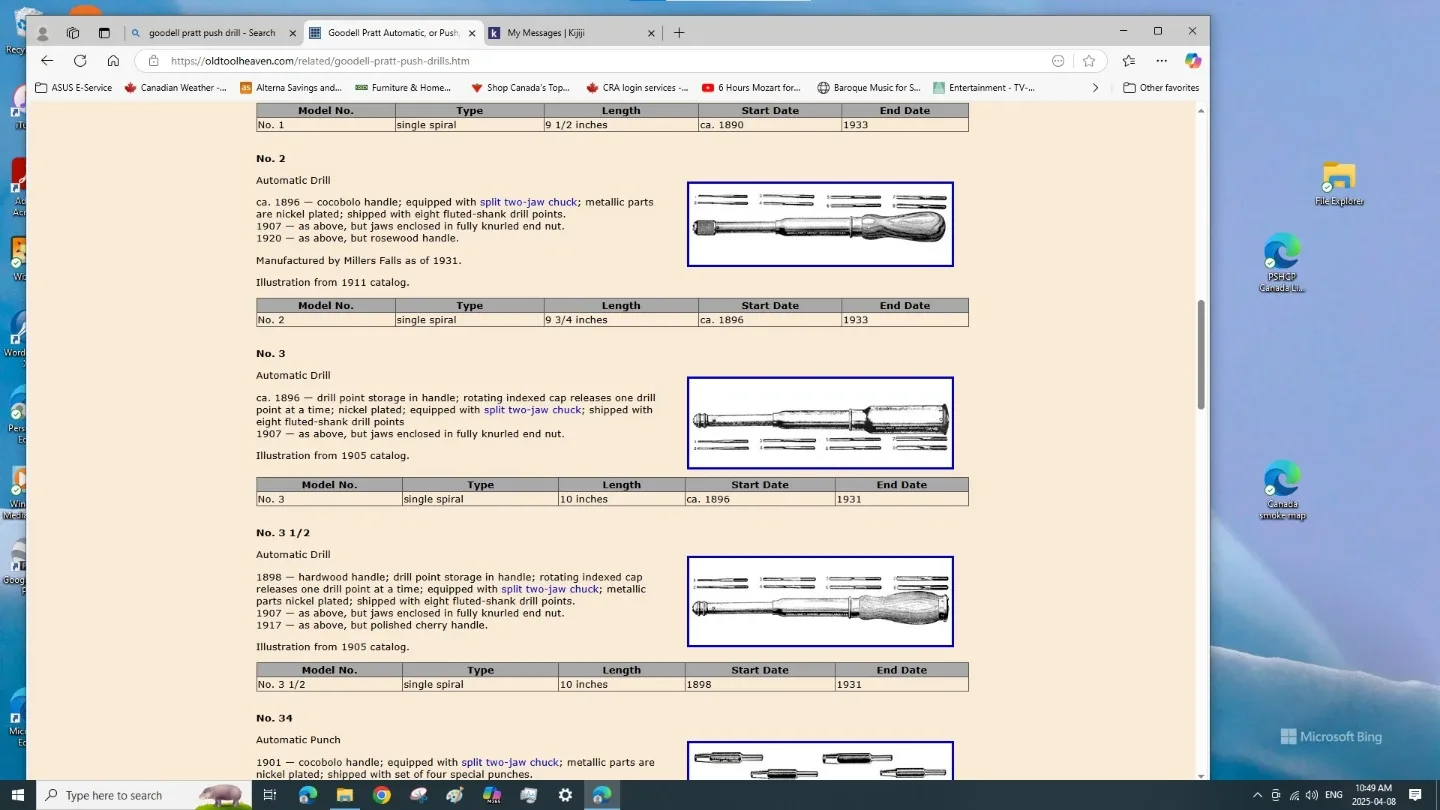Add this page to favorites (star icon)
1440x810 pixels.
1089,61
